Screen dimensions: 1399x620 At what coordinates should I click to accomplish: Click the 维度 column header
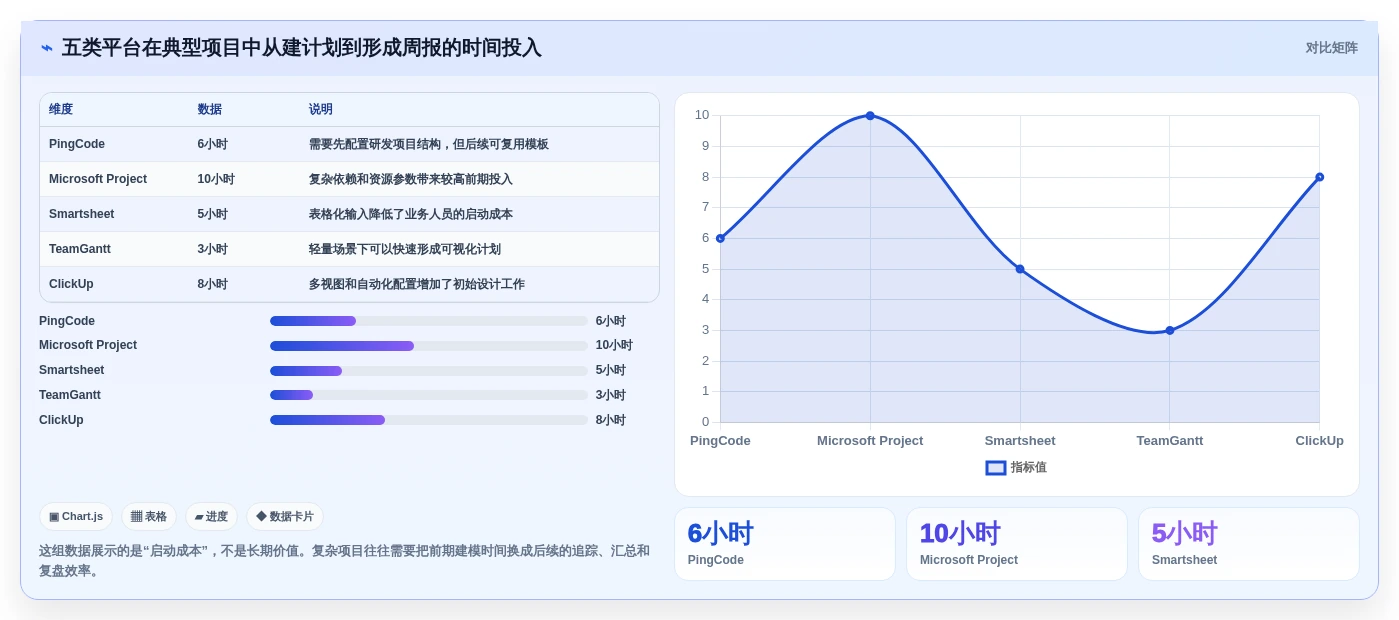point(61,109)
